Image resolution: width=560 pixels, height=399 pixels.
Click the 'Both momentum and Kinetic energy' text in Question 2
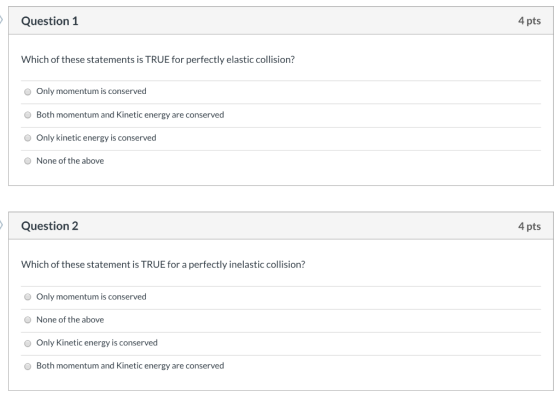pyautogui.click(x=130, y=366)
